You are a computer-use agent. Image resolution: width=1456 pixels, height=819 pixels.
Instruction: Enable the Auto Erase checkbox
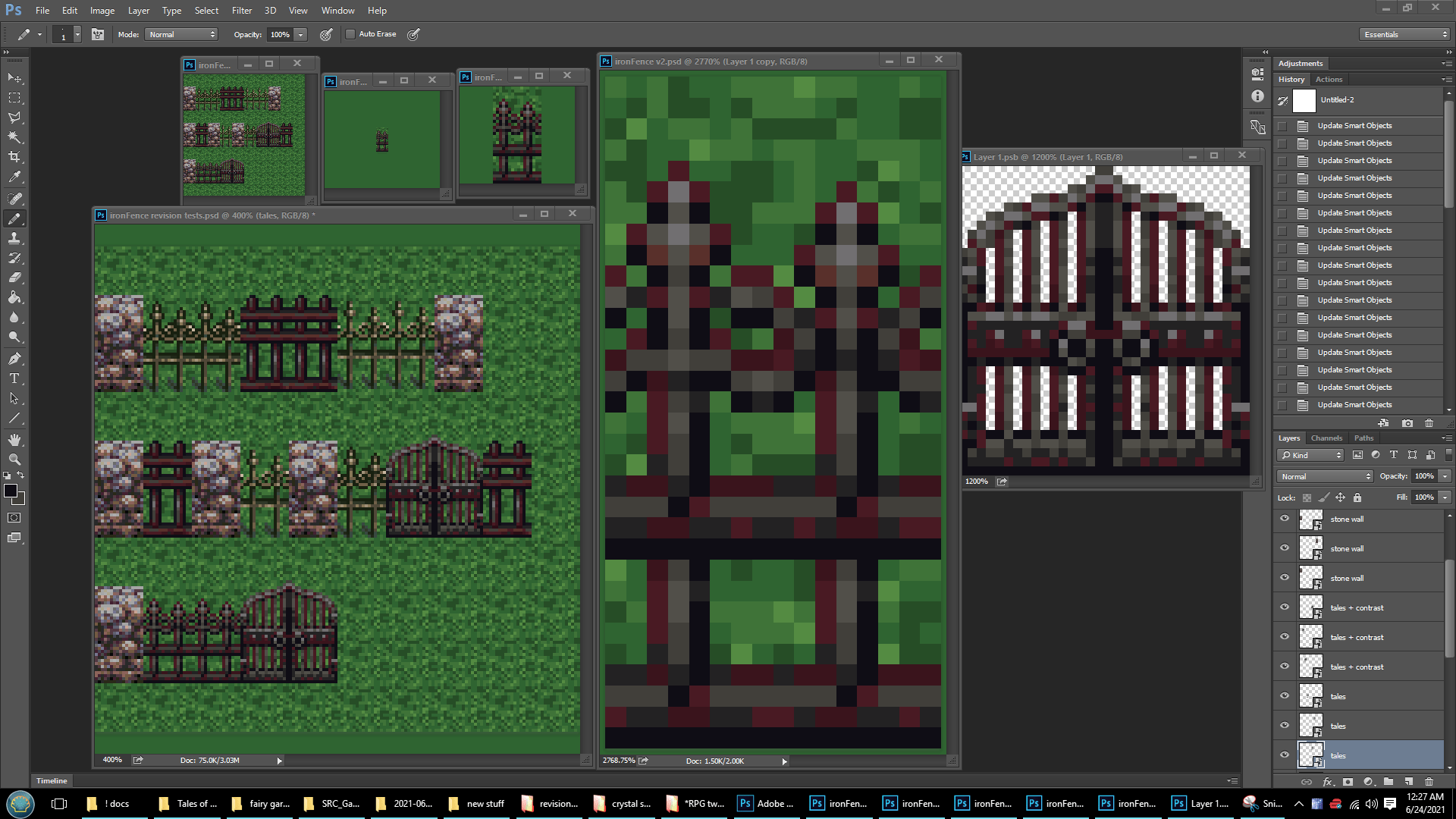point(350,34)
